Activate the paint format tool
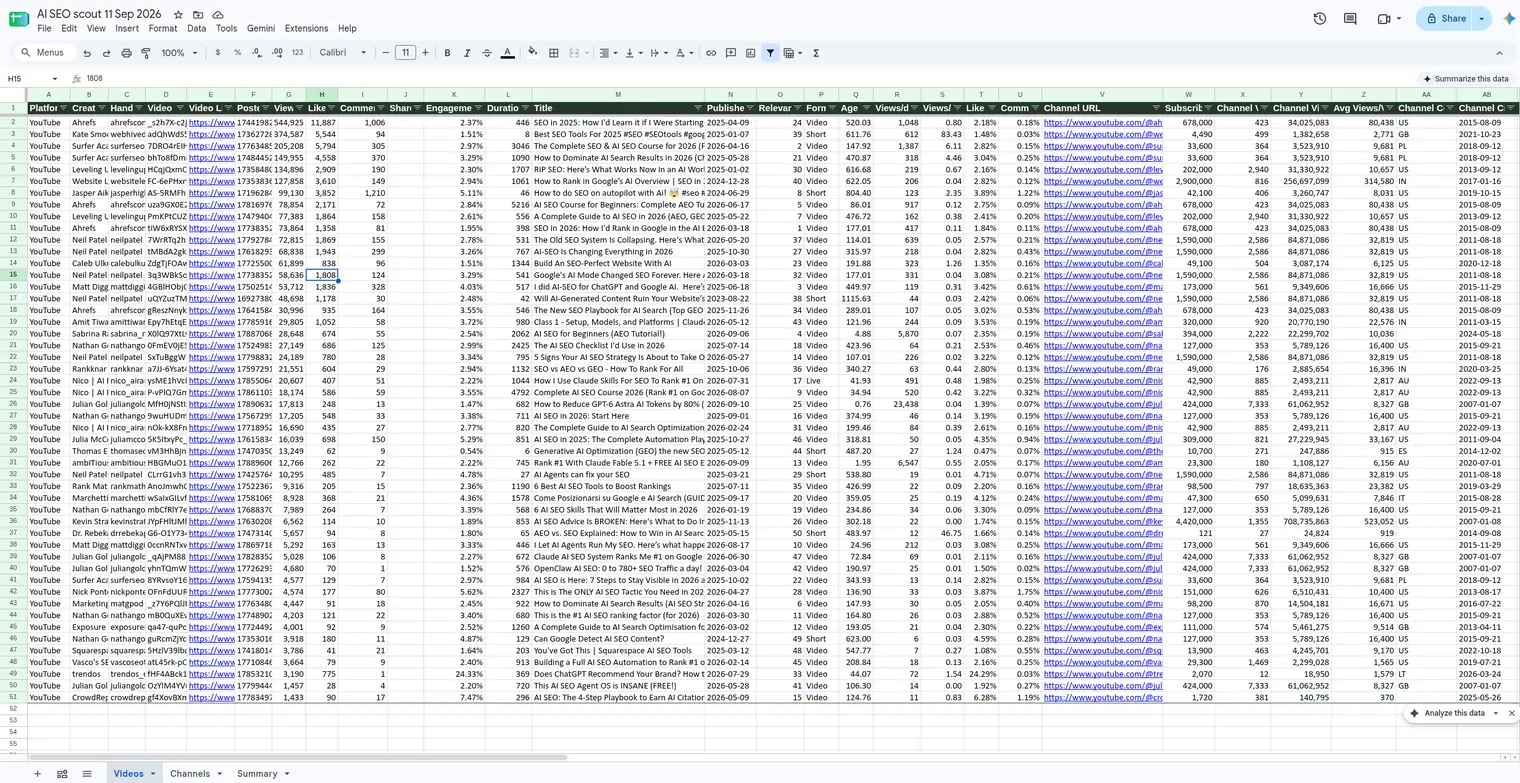Viewport: 1520px width, 783px height. tap(145, 53)
